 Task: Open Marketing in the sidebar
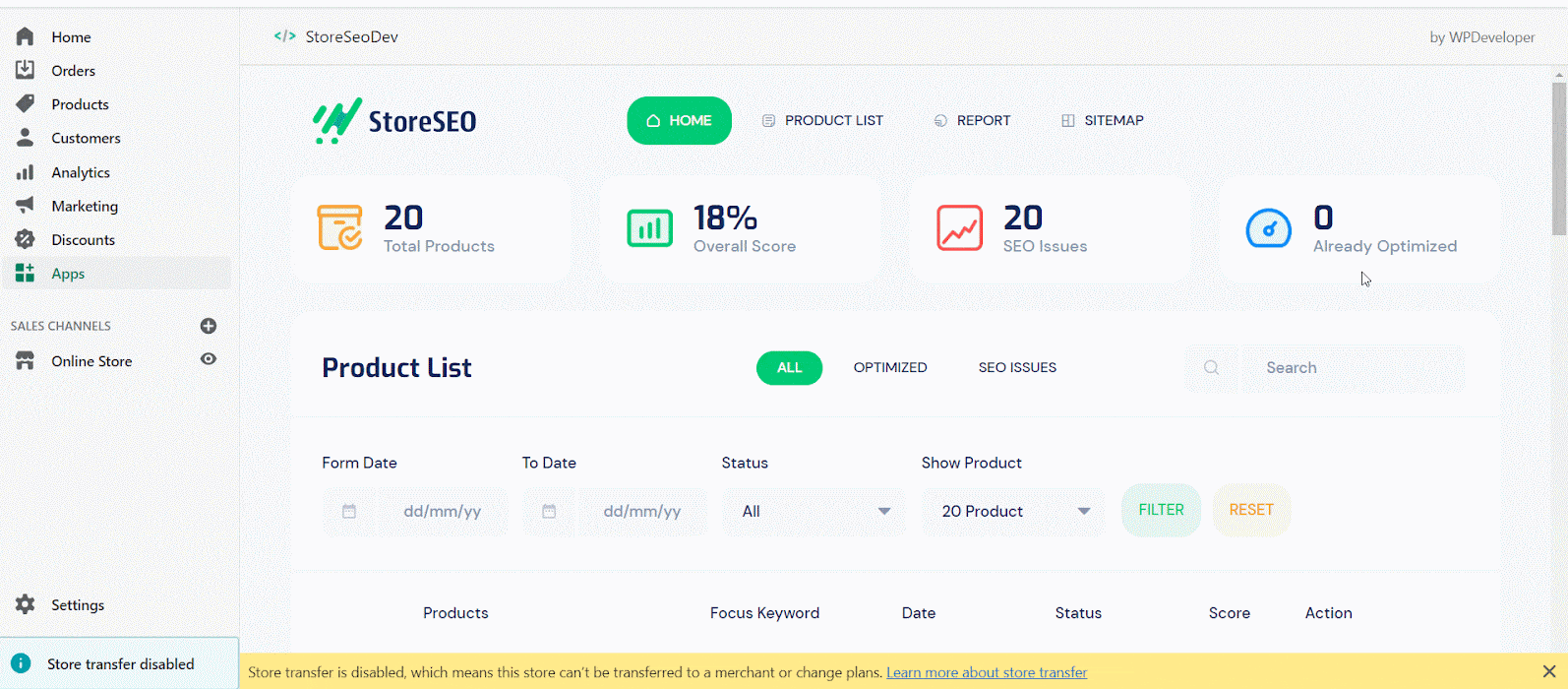pos(85,206)
